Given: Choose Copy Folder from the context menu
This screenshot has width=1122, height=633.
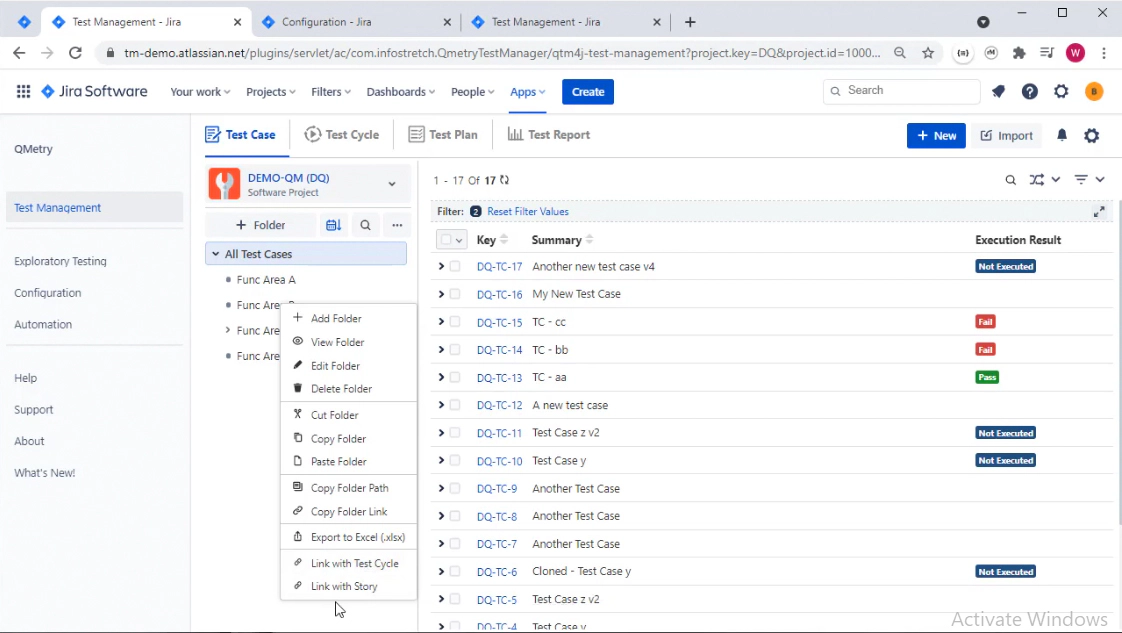Looking at the screenshot, I should tap(338, 438).
